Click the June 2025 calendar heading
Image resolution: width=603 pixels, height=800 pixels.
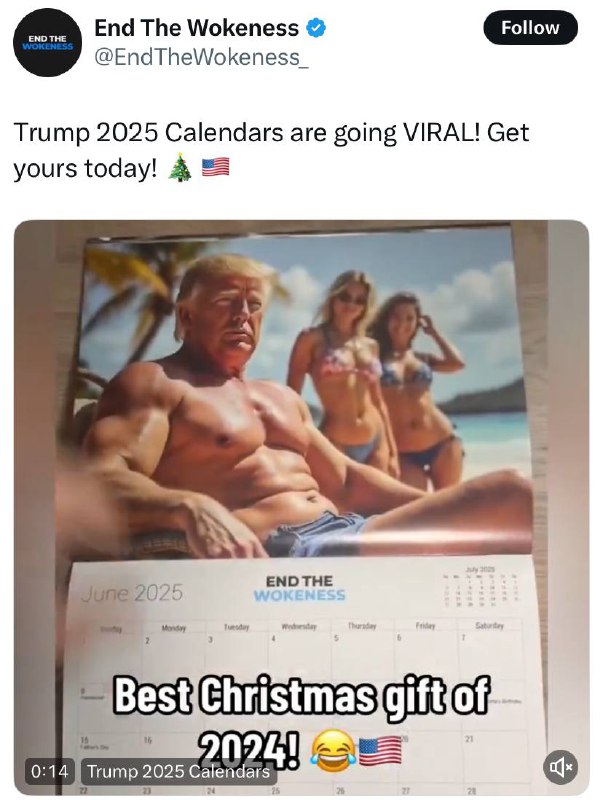point(132,593)
